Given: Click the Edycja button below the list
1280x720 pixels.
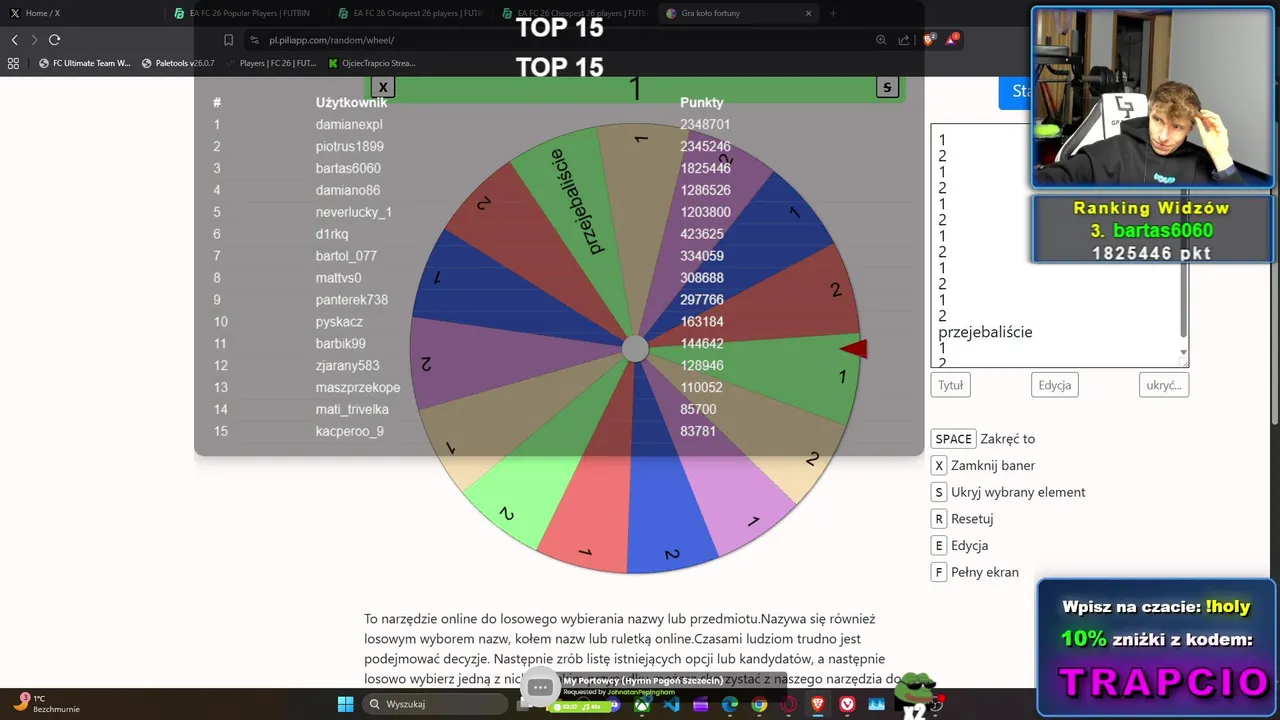Looking at the screenshot, I should pos(1054,385).
